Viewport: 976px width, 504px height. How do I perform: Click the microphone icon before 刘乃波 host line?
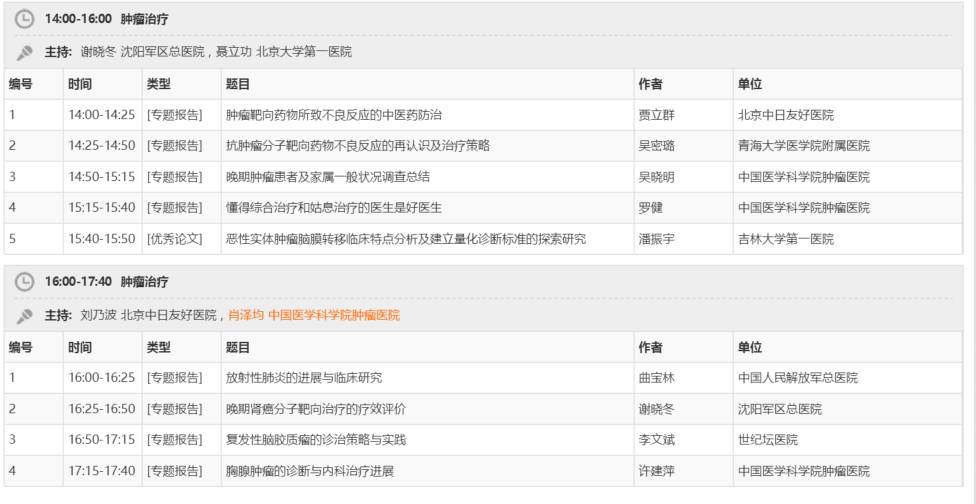tap(24, 315)
